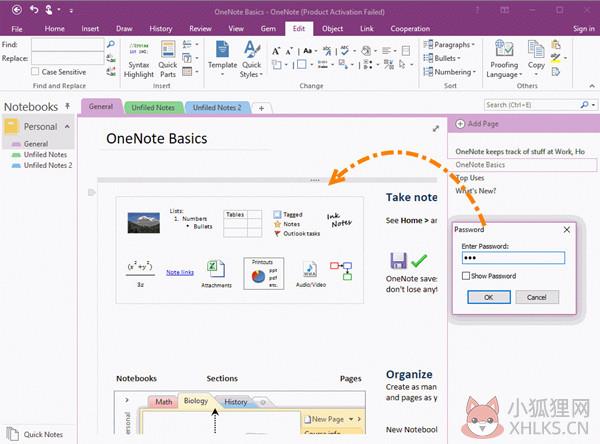Image resolution: width=600 pixels, height=444 pixels.
Task: Open the Top Uses page
Action: point(470,178)
